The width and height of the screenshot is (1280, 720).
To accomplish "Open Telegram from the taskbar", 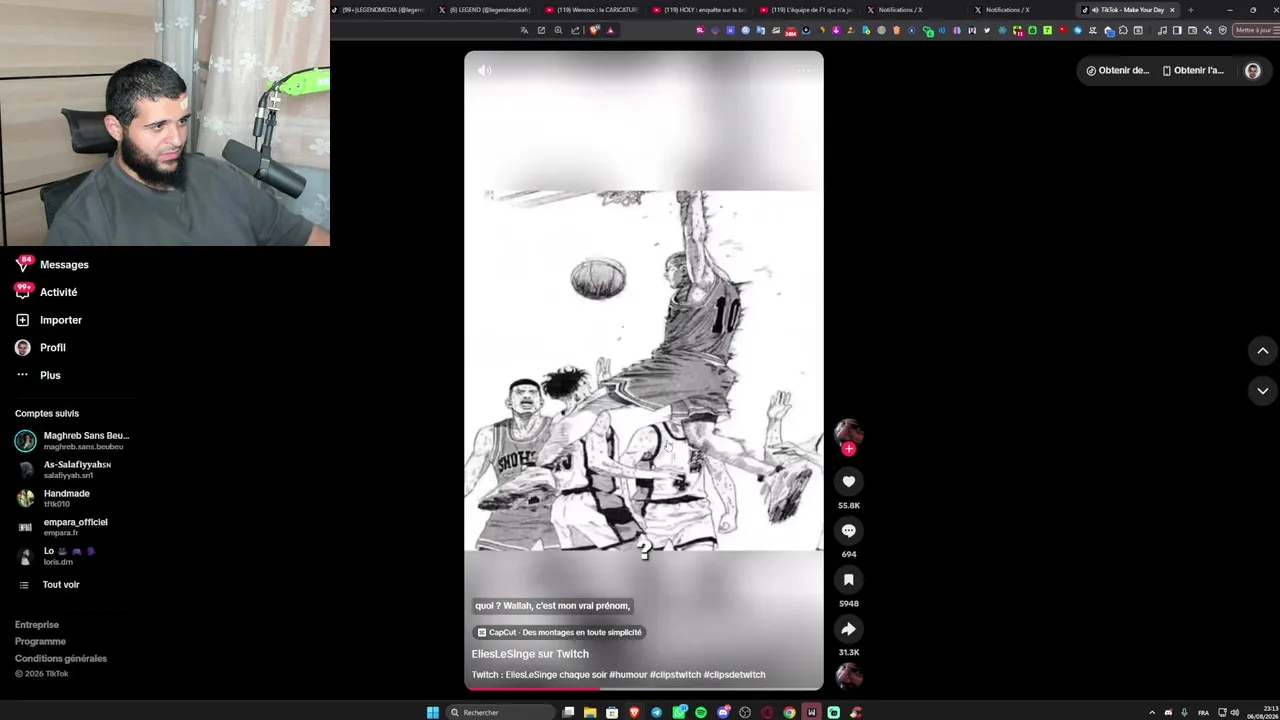I will coord(657,712).
